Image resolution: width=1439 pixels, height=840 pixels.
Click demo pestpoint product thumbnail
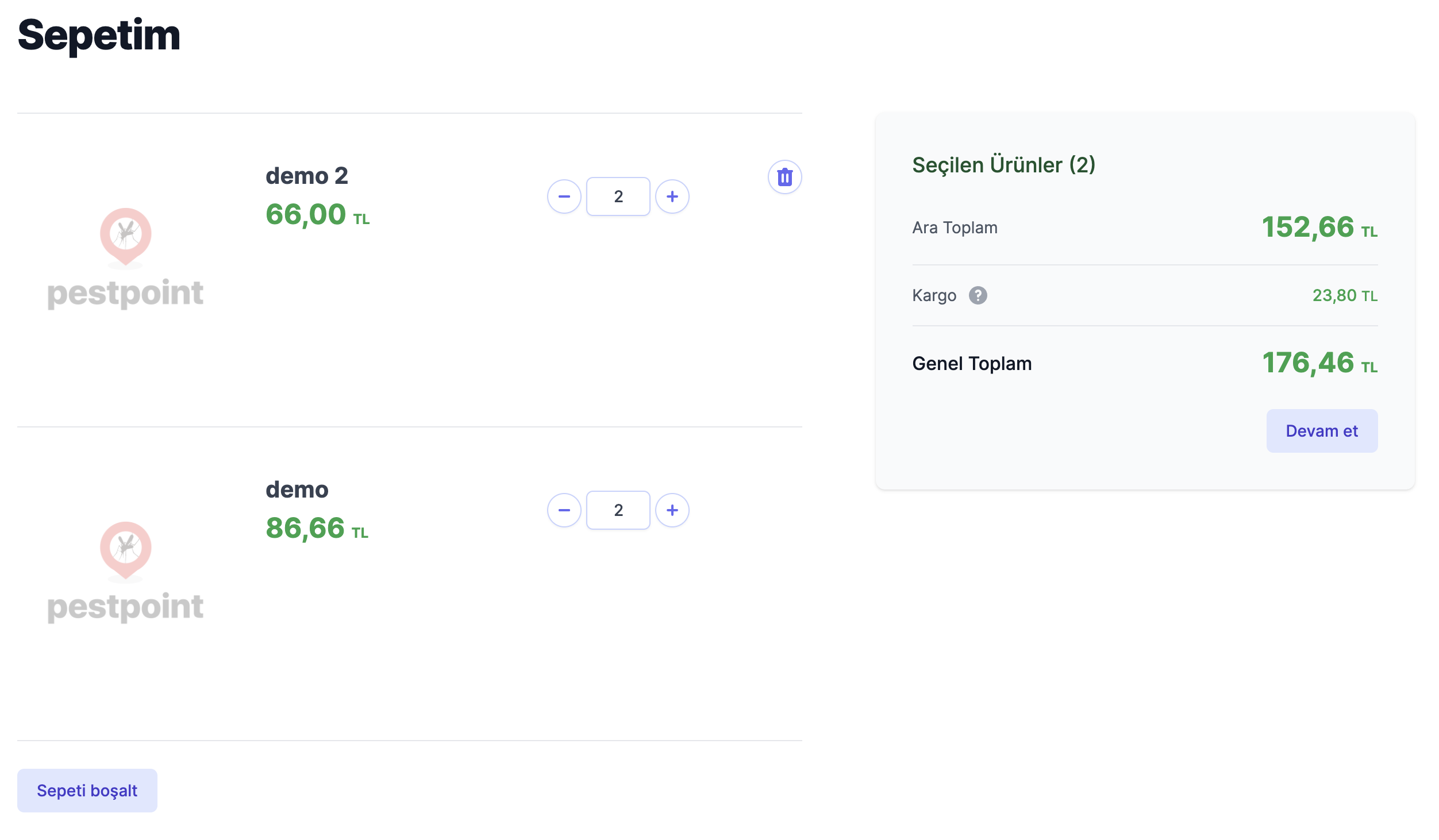click(x=125, y=572)
